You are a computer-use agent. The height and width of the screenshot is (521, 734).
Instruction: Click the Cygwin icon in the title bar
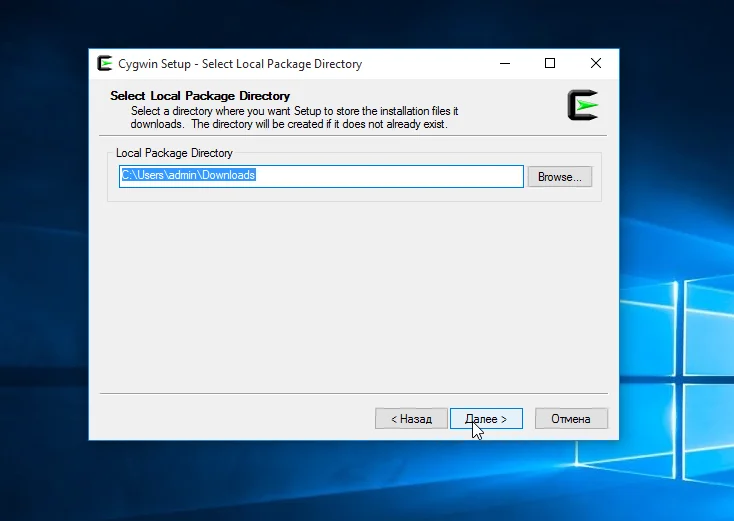coord(105,63)
